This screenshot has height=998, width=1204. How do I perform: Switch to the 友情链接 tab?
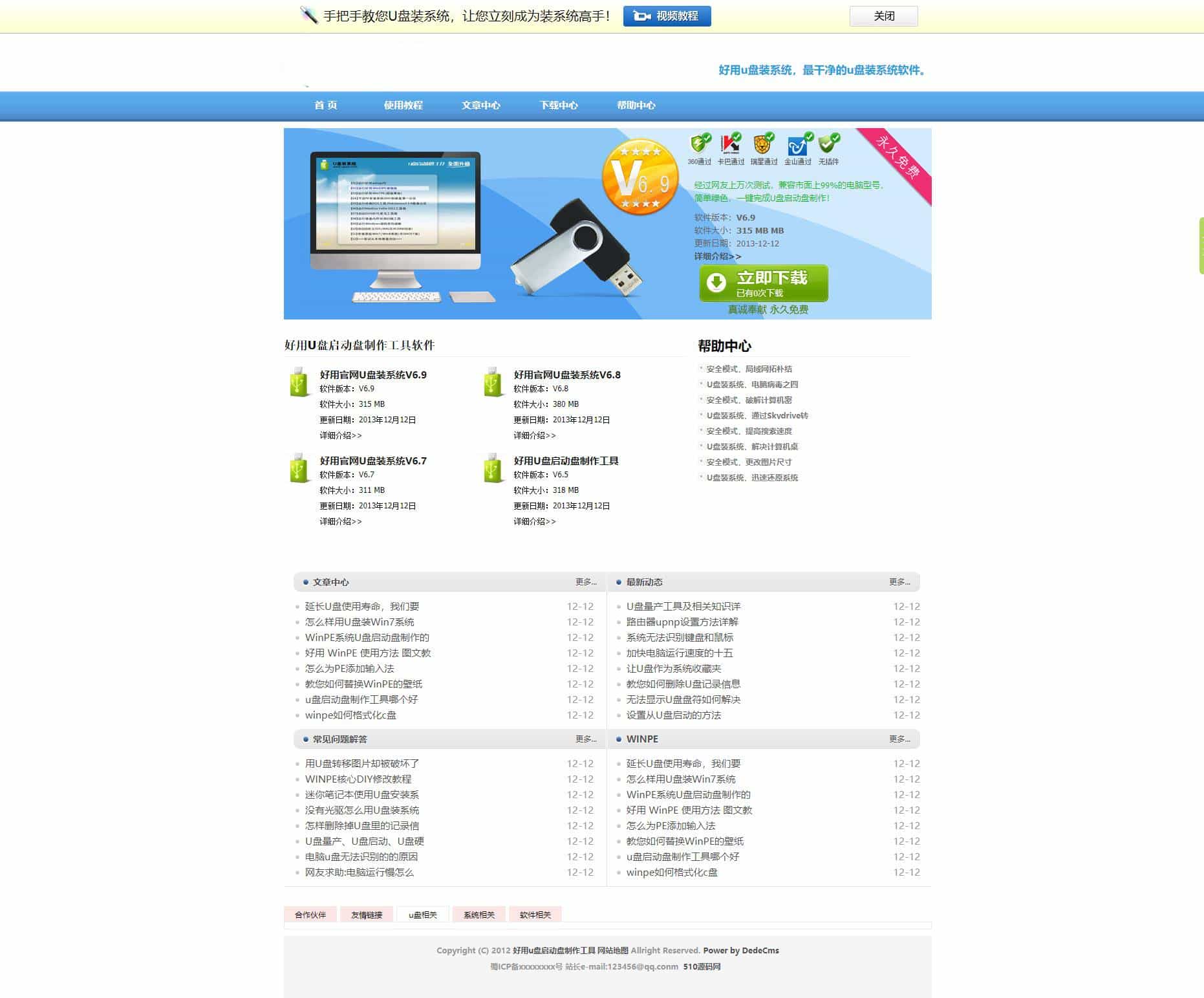coord(367,915)
